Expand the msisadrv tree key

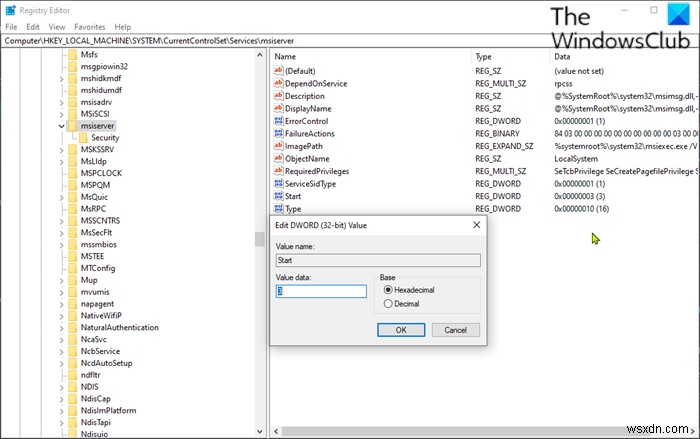point(62,102)
